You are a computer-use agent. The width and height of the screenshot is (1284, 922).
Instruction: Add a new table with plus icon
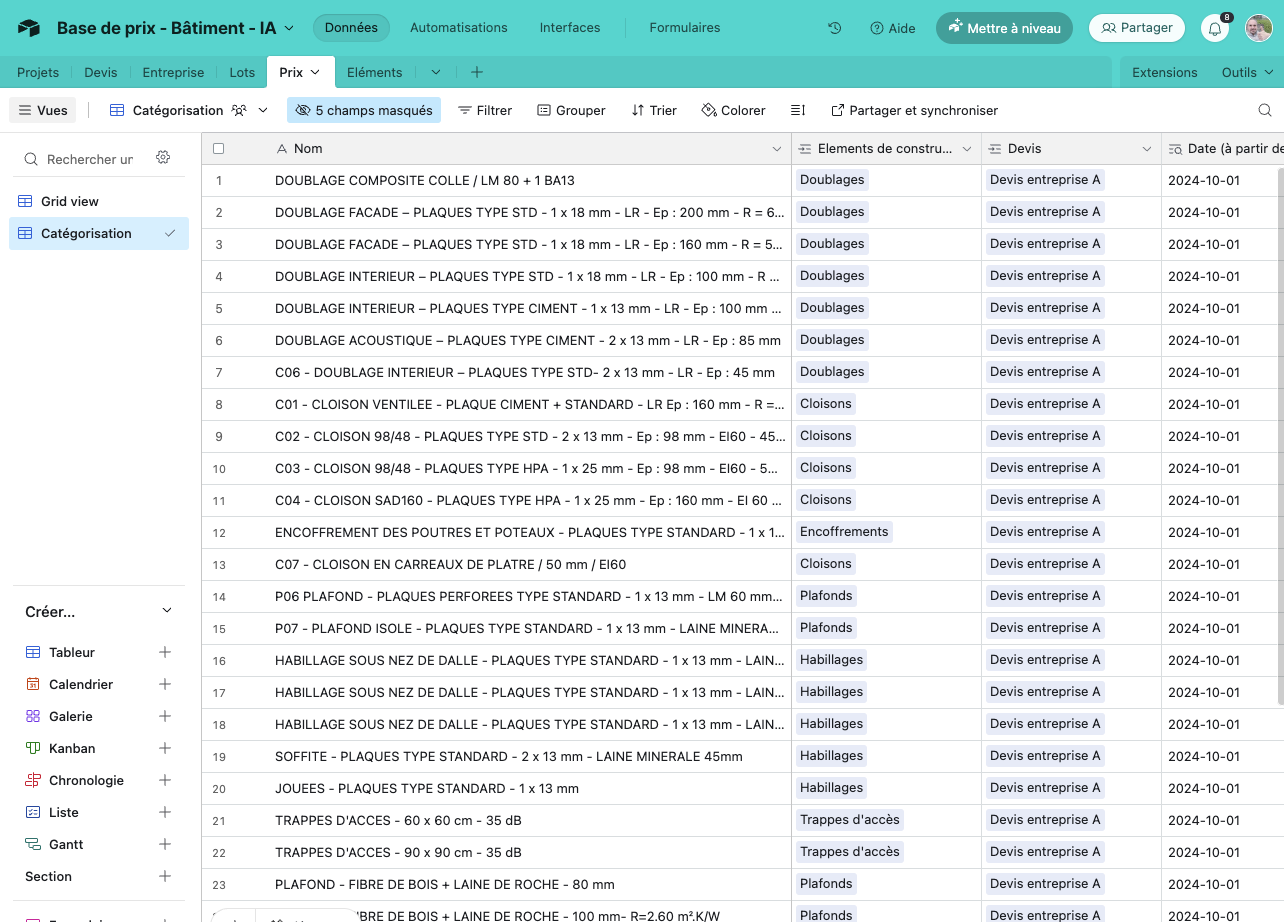pos(477,72)
